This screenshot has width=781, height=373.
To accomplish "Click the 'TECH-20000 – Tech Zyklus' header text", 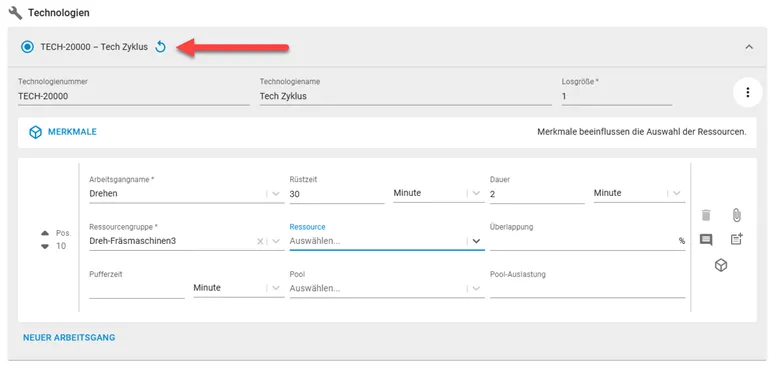I will pyautogui.click(x=94, y=47).
